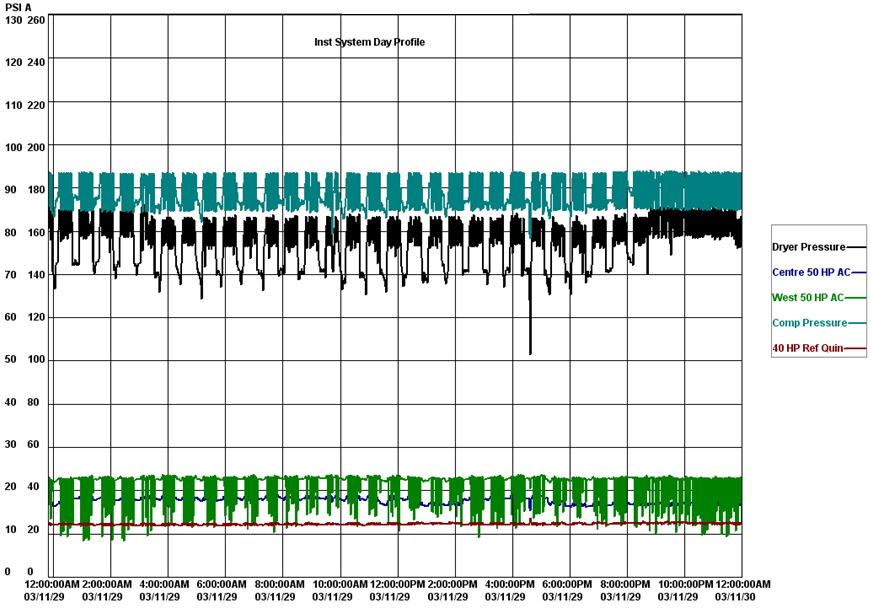Select the 40 HP Ref Quin legend entry
The image size is (871, 610).
[819, 348]
